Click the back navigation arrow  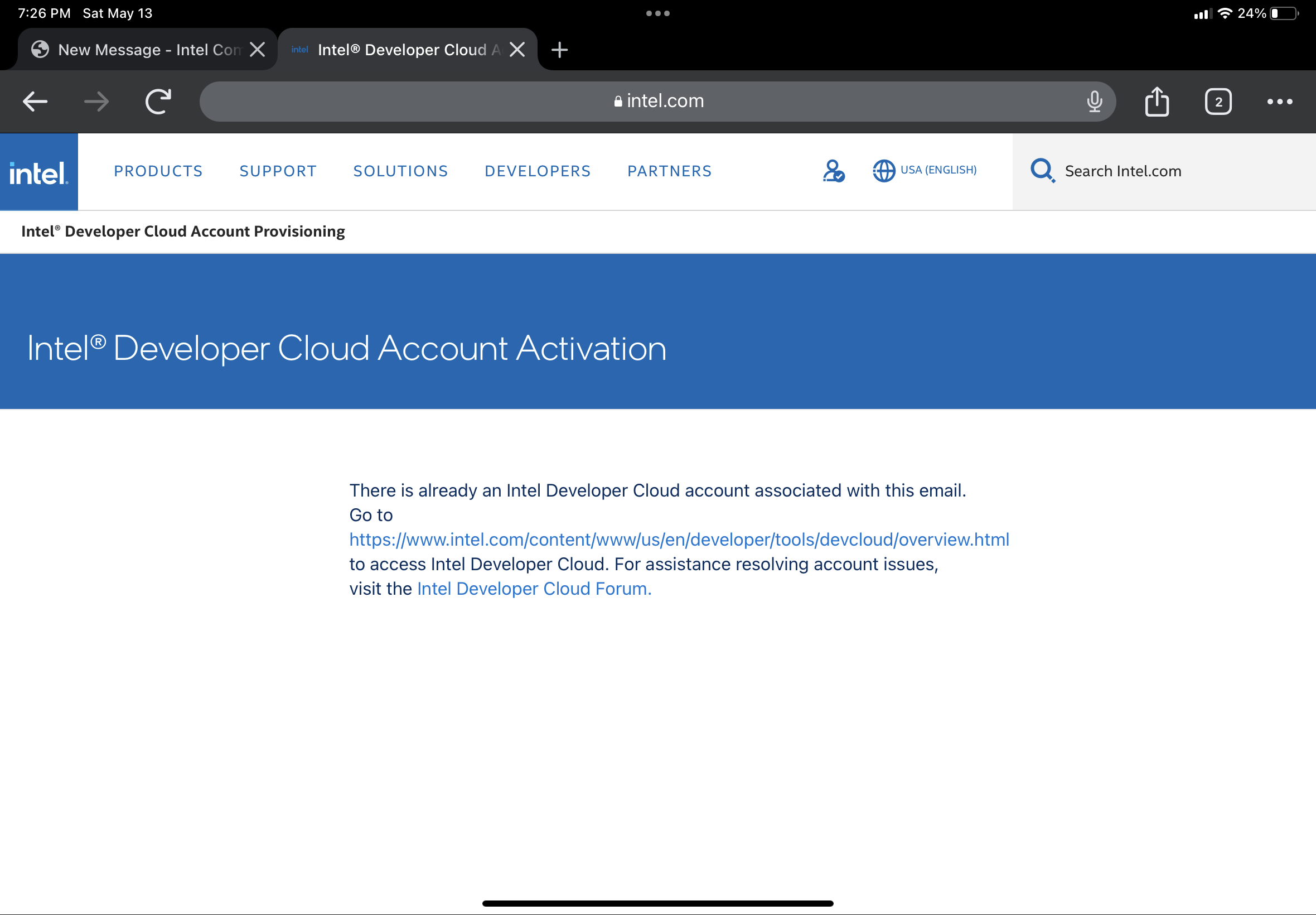(x=35, y=102)
